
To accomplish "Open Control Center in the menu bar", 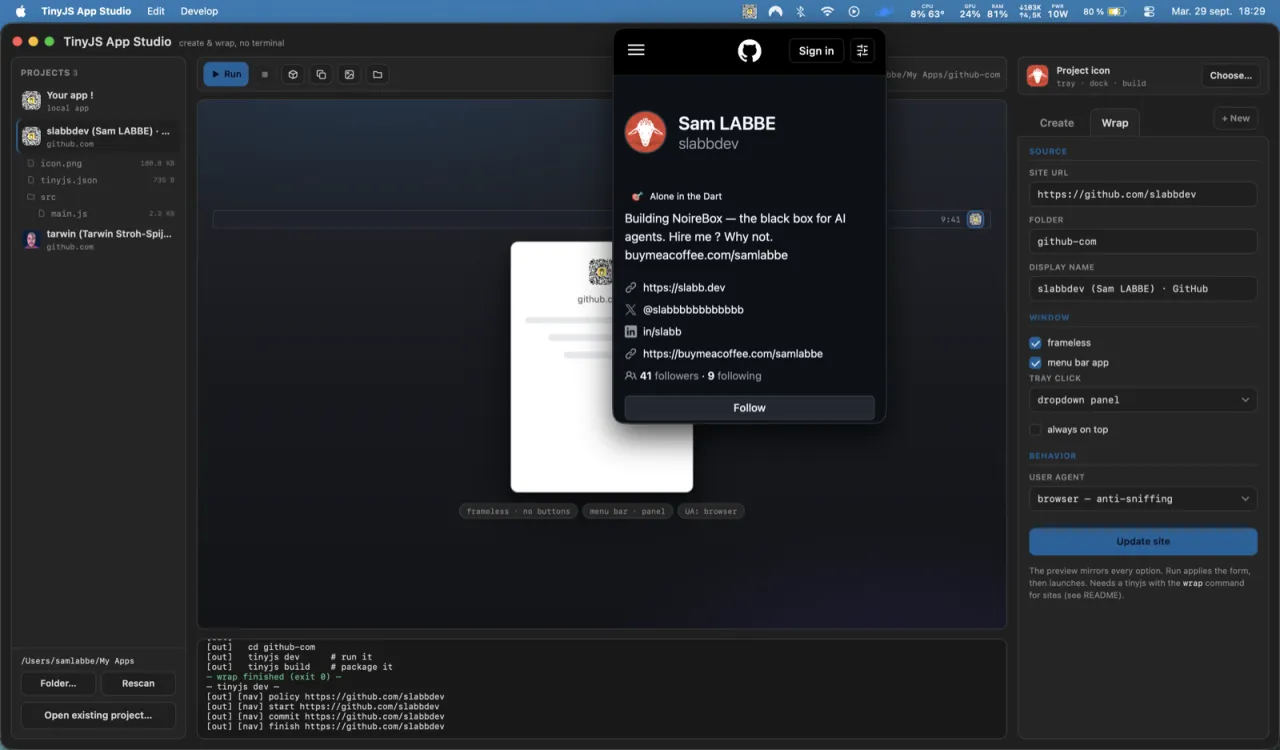I will click(1149, 12).
